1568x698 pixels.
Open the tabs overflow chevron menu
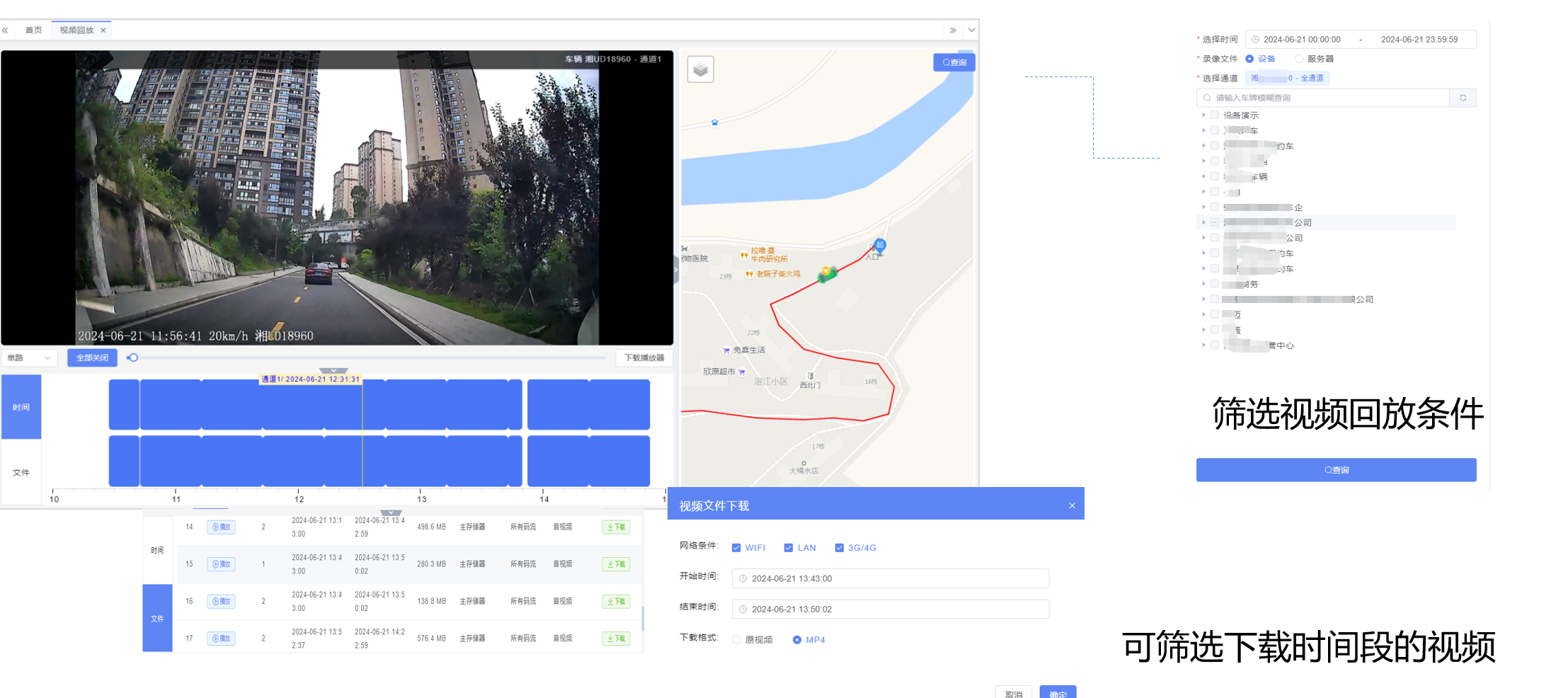(972, 30)
